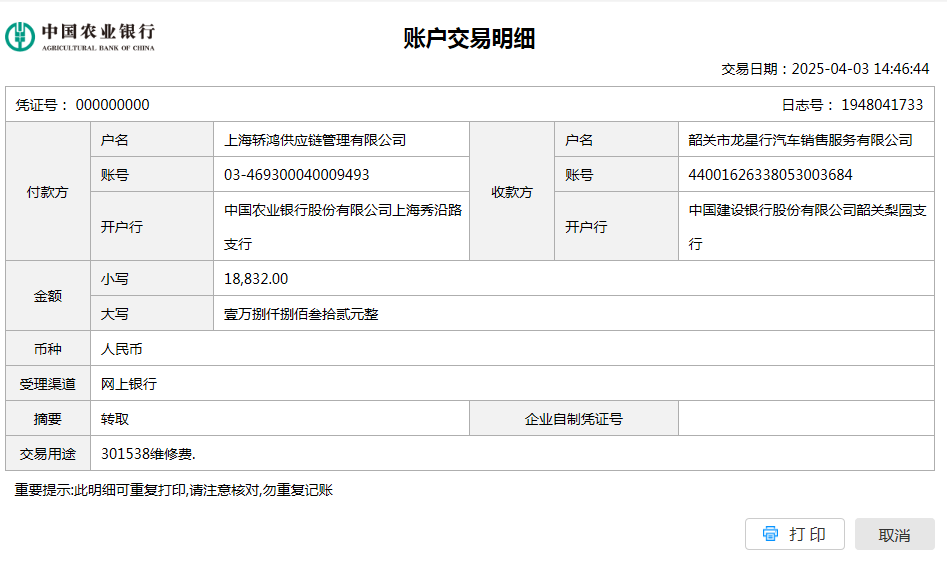Screen dimensions: 947x563
Task: Select payee account number 44001626338053003684
Action: pos(770,175)
